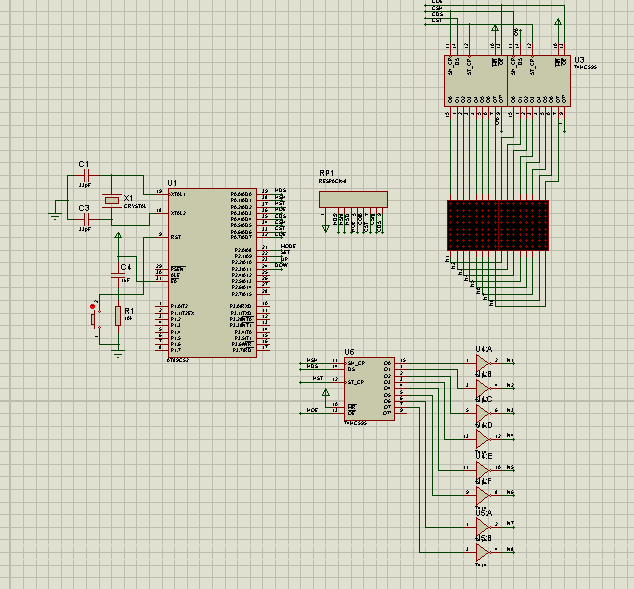Click the C4 reference label
This screenshot has width=634, height=589.
tap(126, 267)
